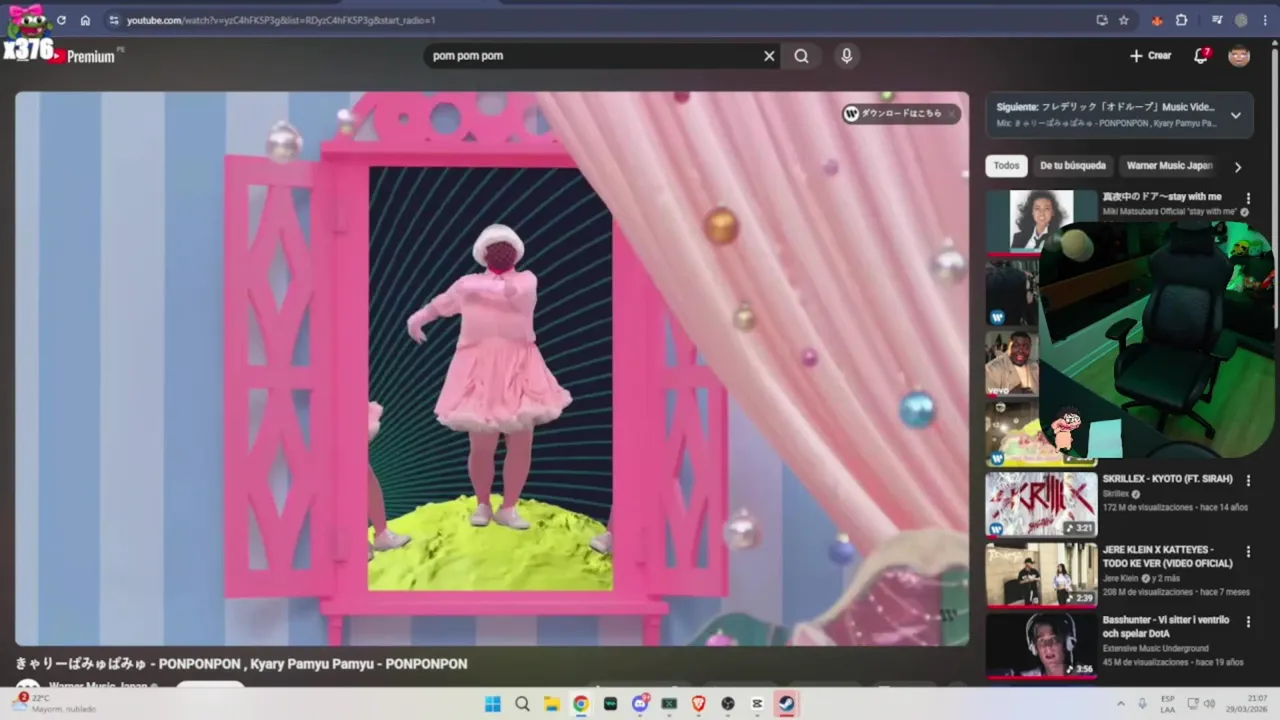1280x720 pixels.
Task: Open the weather widget in taskbar
Action: (x=56, y=703)
